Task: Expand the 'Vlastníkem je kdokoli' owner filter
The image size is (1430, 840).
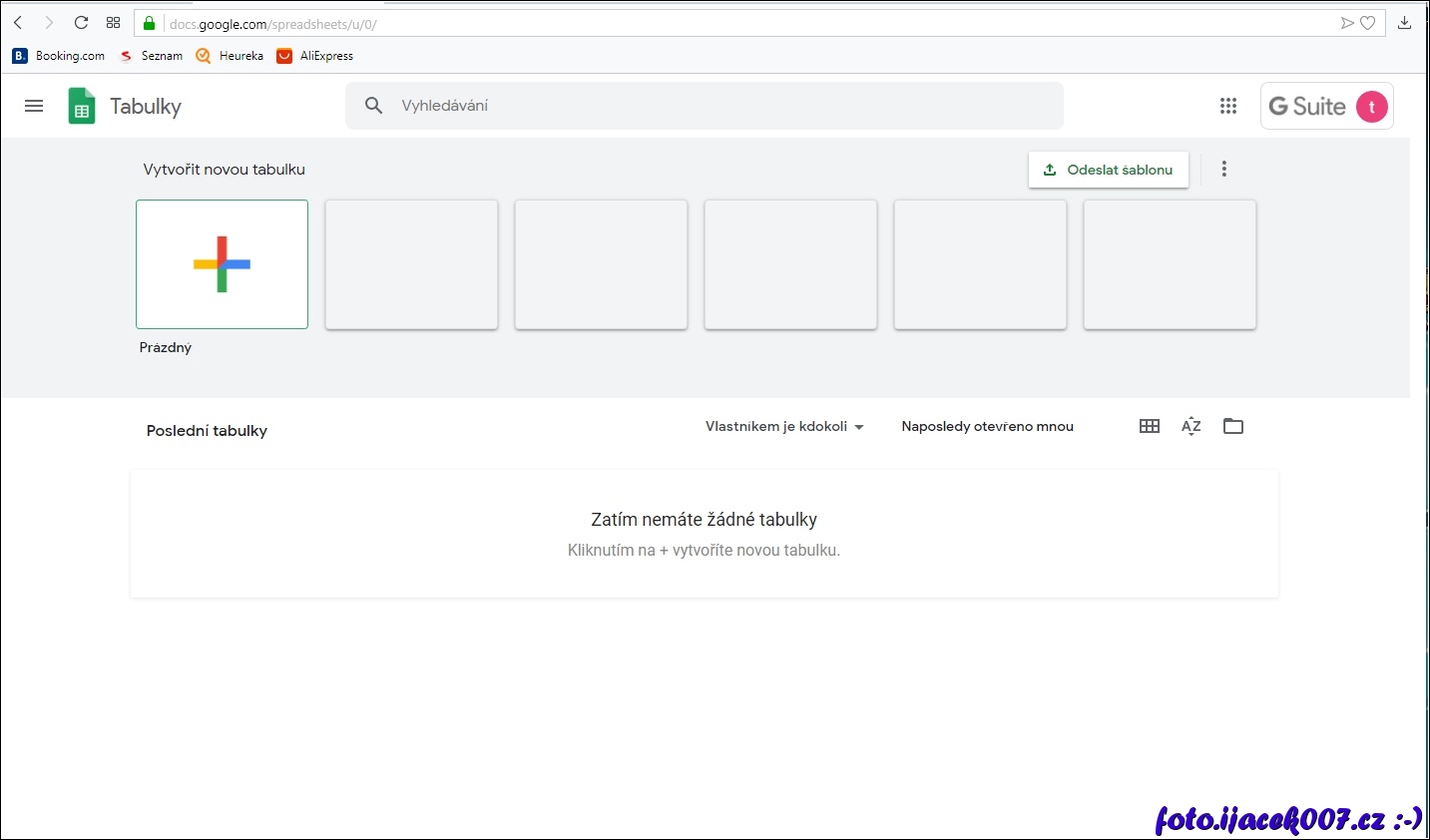Action: point(784,426)
